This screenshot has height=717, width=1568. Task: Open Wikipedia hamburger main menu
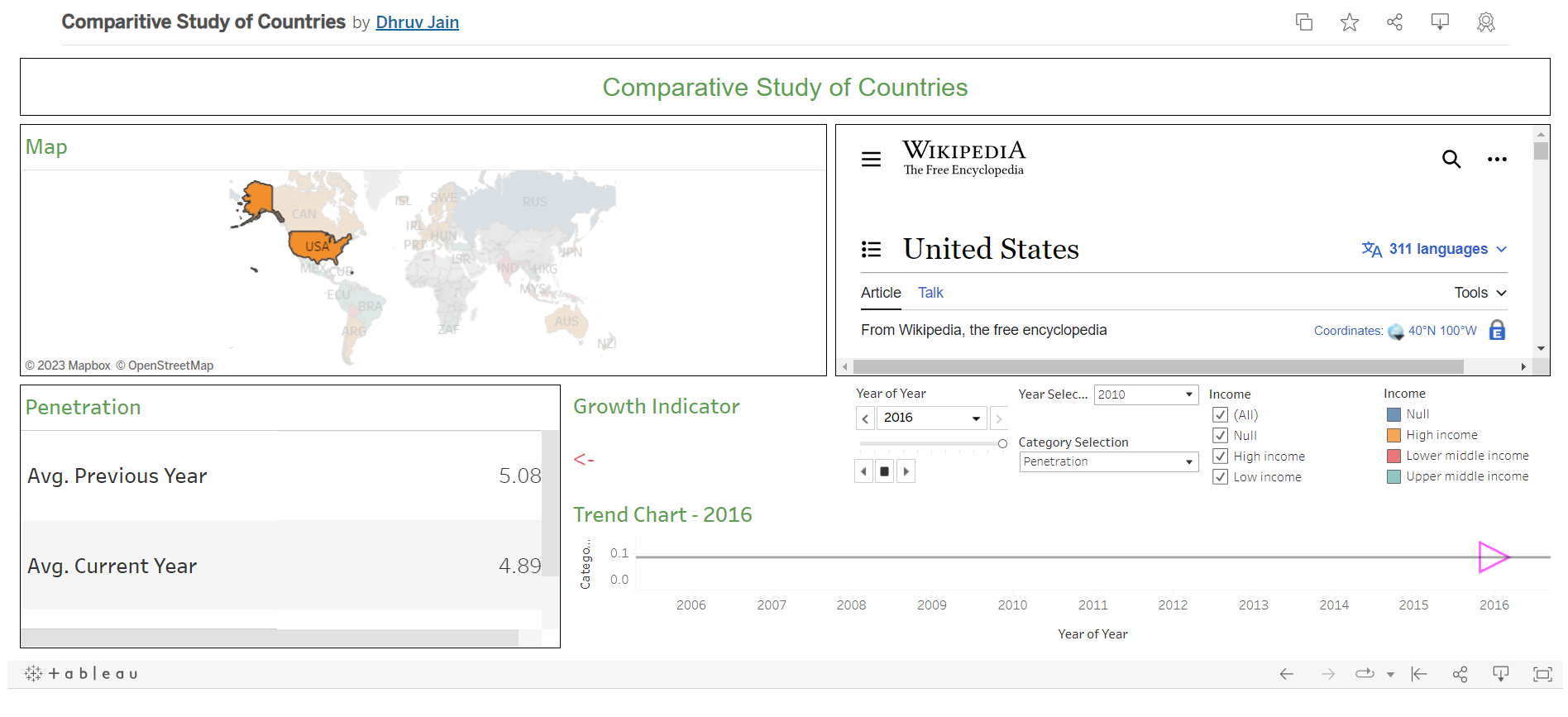[x=871, y=159]
